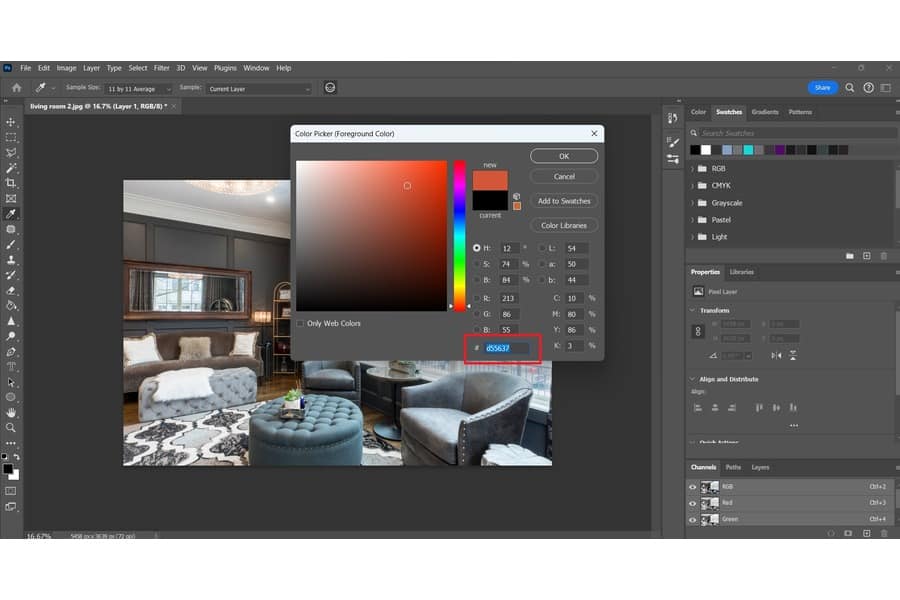Screen dimensions: 900x600
Task: Select the R red radio button
Action: 476,298
